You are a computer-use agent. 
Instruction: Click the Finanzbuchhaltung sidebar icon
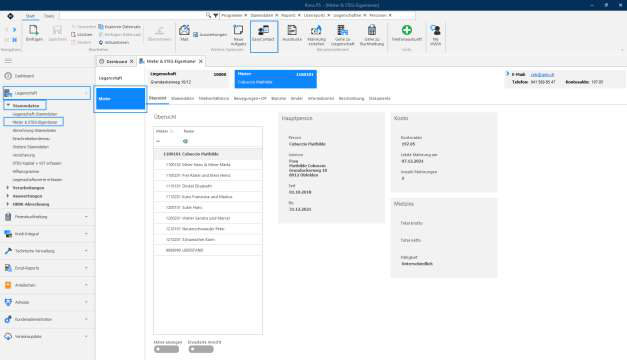click(8, 216)
